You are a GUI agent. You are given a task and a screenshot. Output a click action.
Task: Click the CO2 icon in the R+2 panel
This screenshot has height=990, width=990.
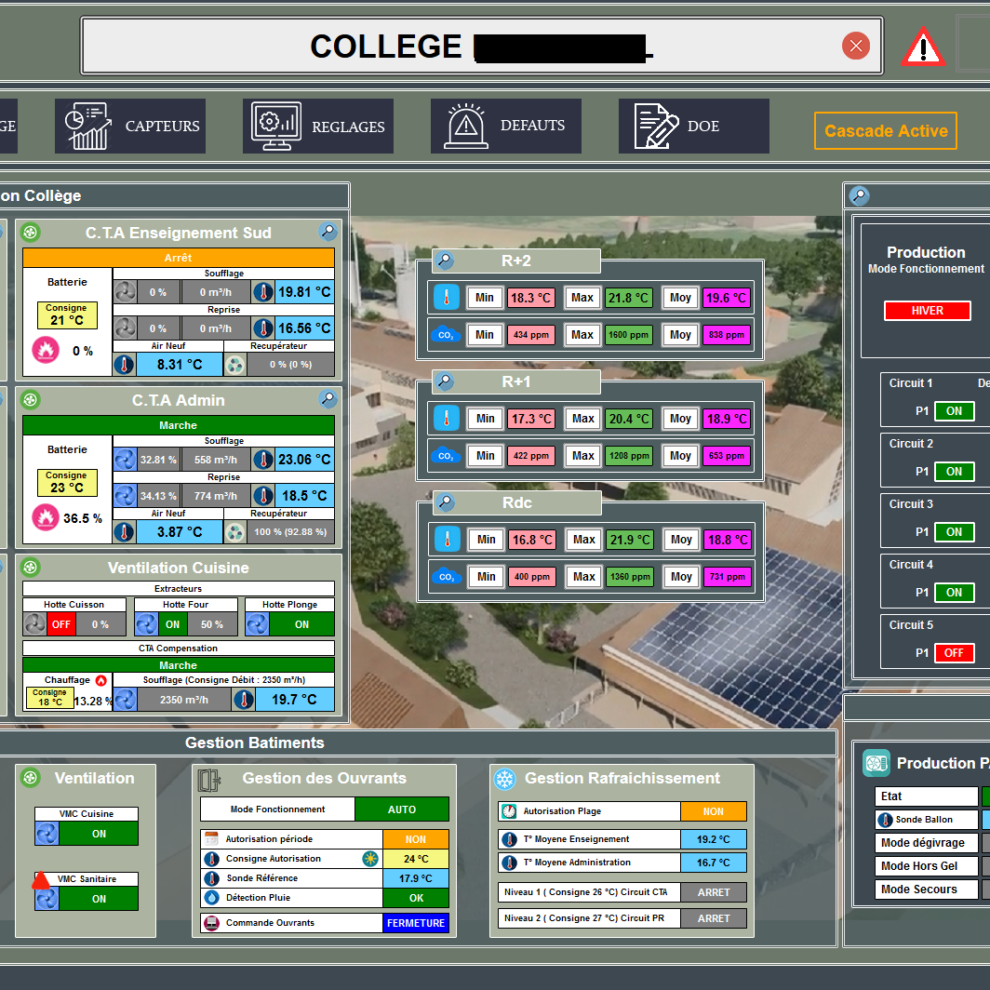click(x=445, y=334)
